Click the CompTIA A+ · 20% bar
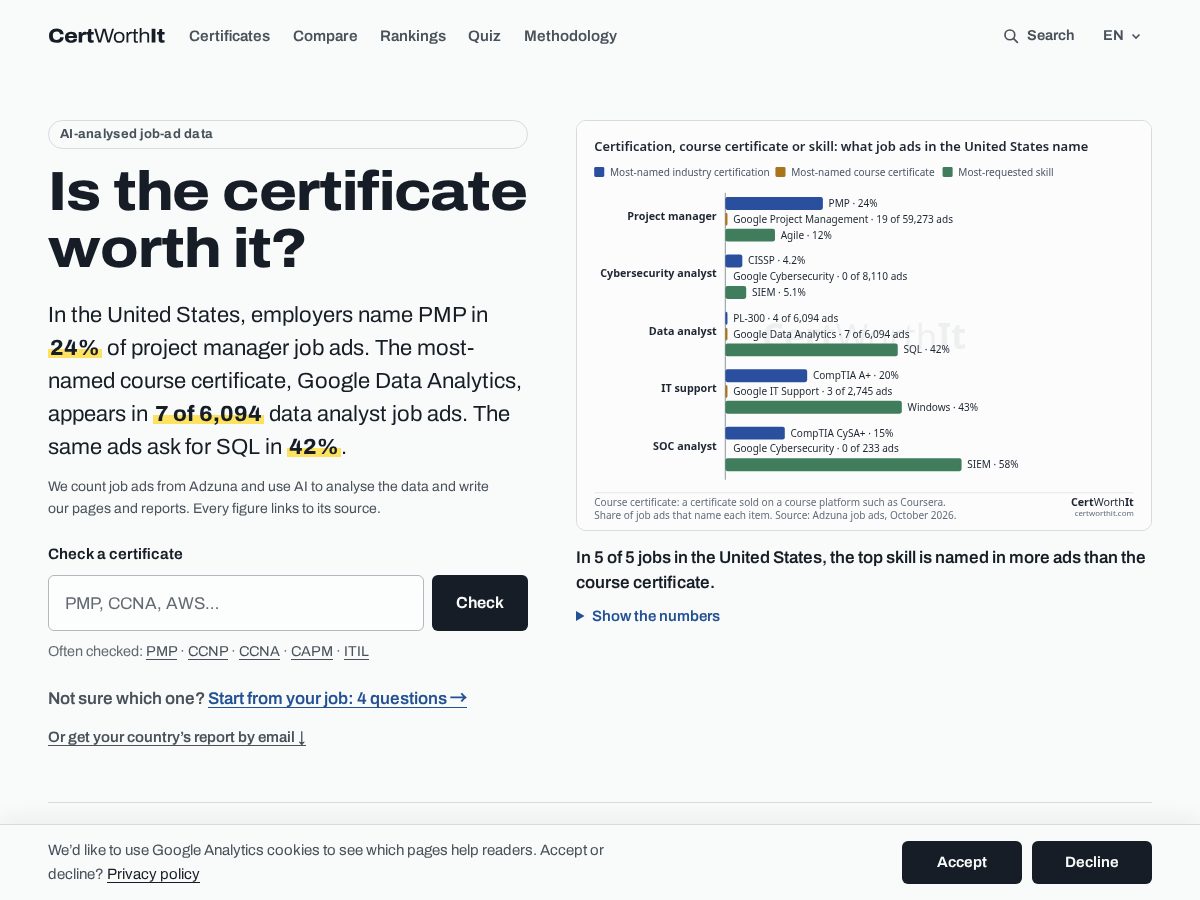Screen dimensions: 1200x900 click(766, 375)
